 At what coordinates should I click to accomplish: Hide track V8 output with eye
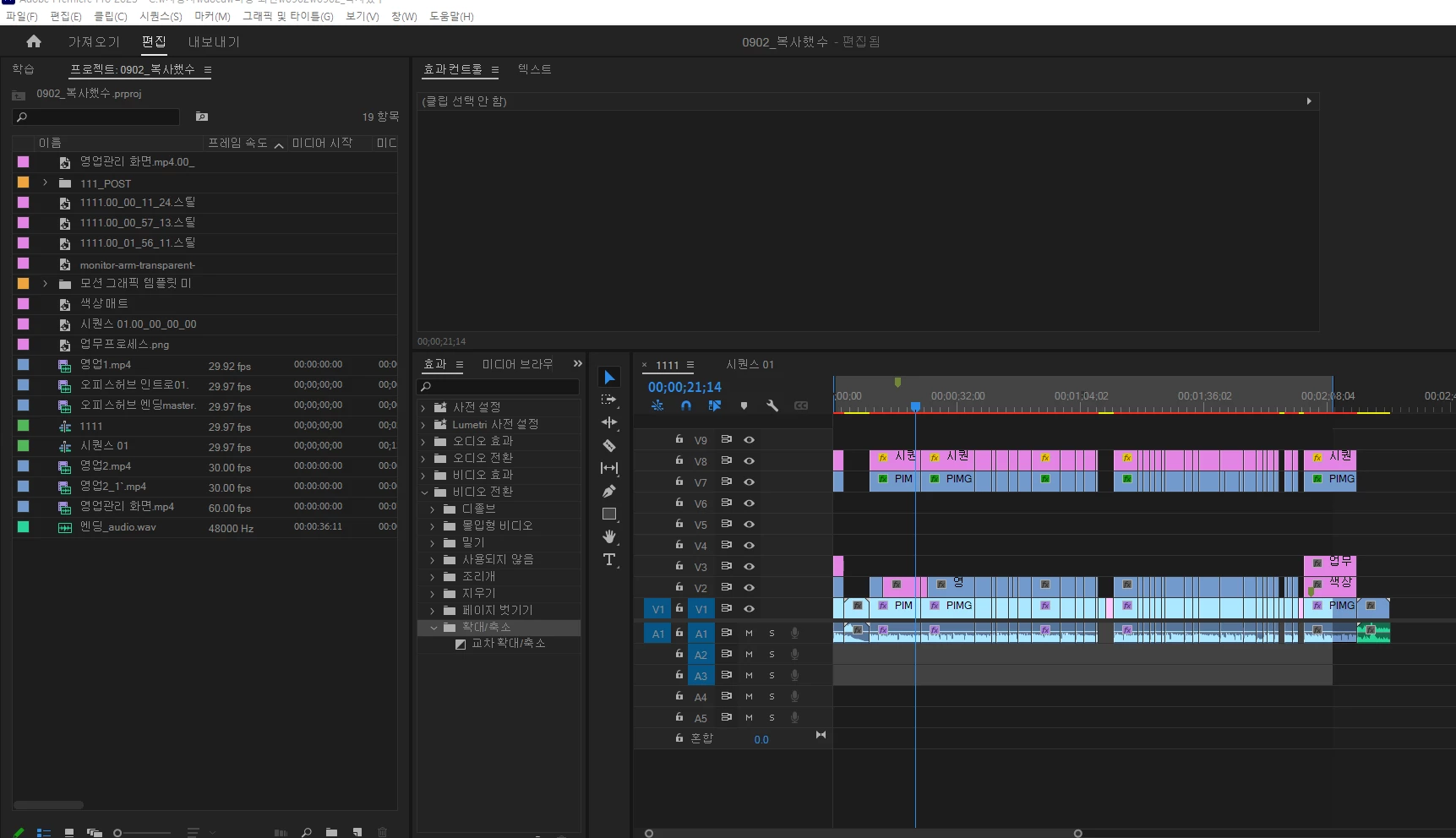(749, 460)
